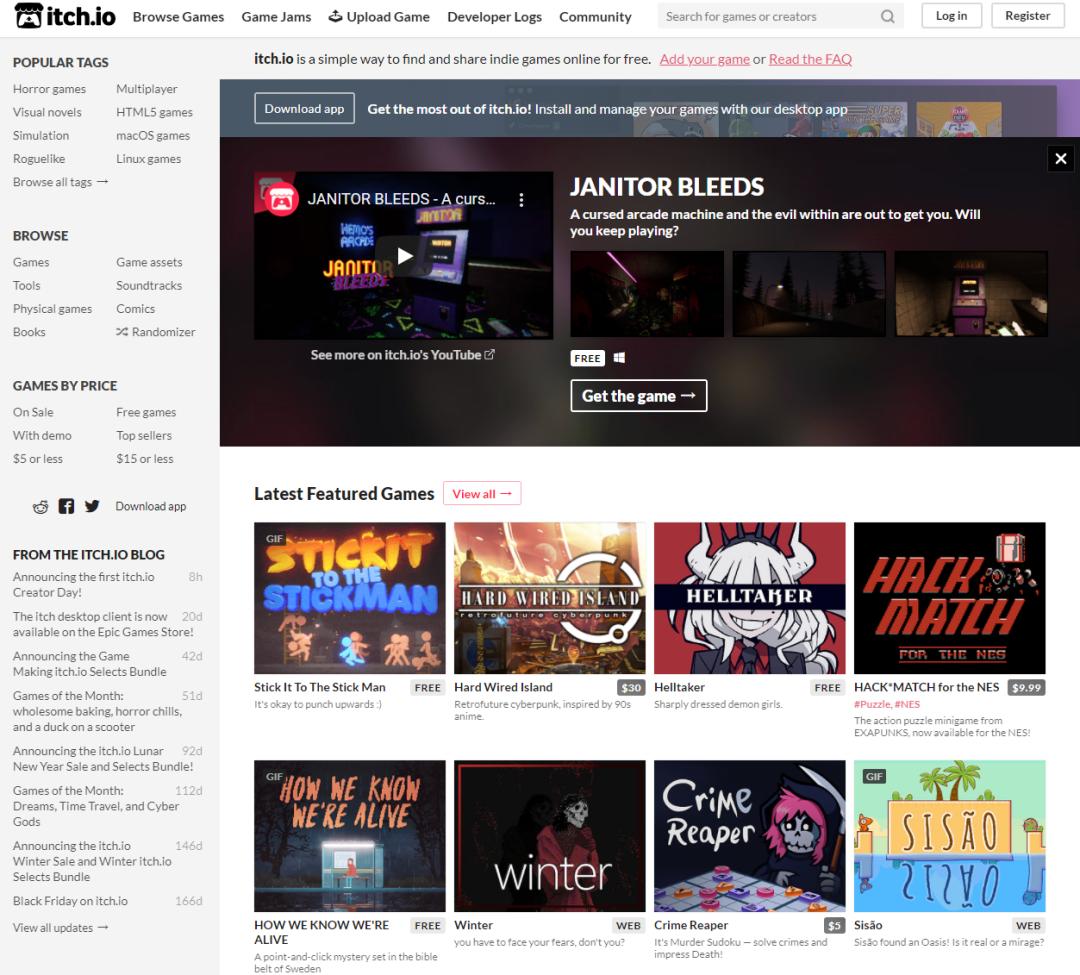Select Roguelike tag

coord(39,159)
